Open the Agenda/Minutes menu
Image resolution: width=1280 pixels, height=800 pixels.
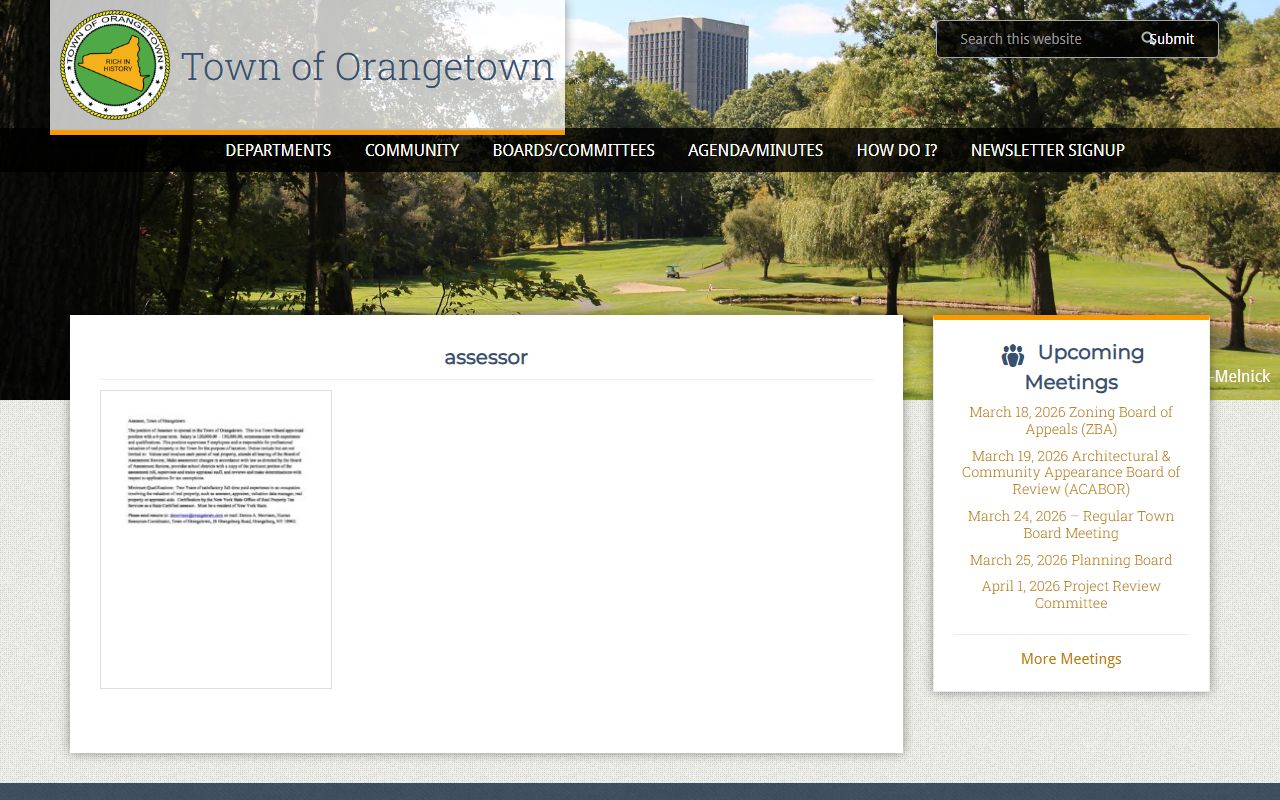[756, 150]
